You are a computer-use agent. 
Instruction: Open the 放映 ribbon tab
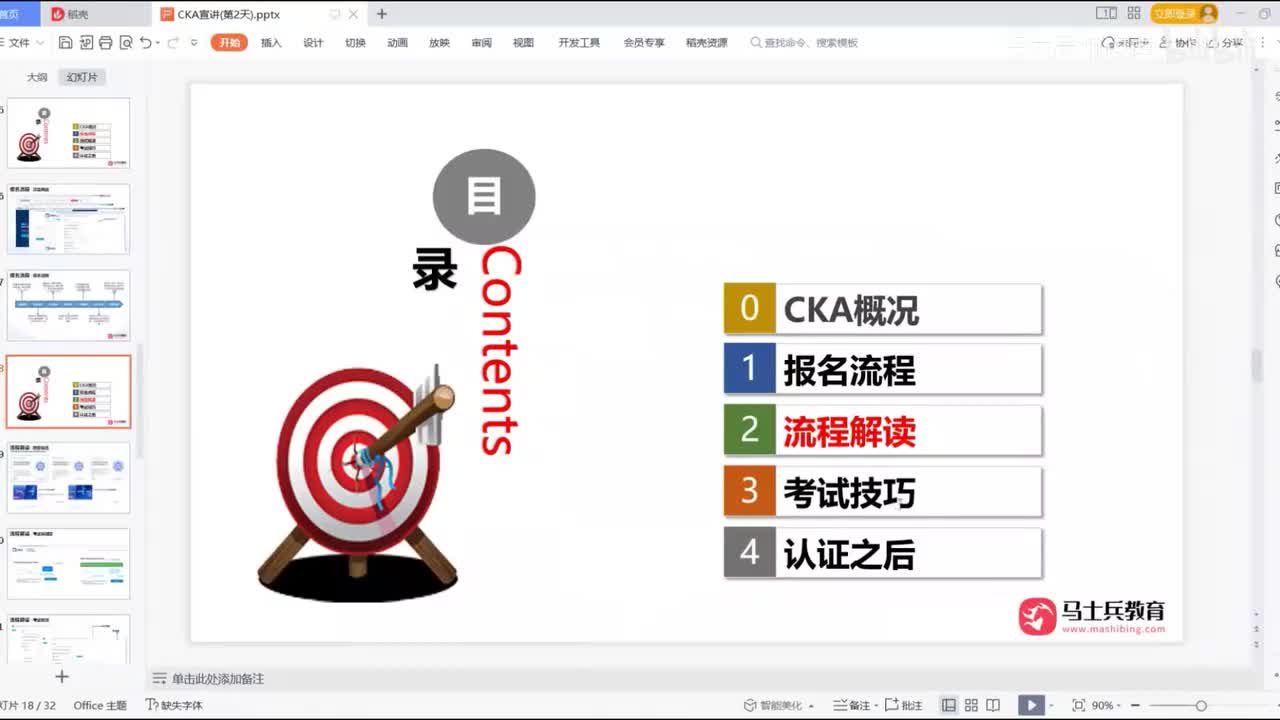(439, 43)
